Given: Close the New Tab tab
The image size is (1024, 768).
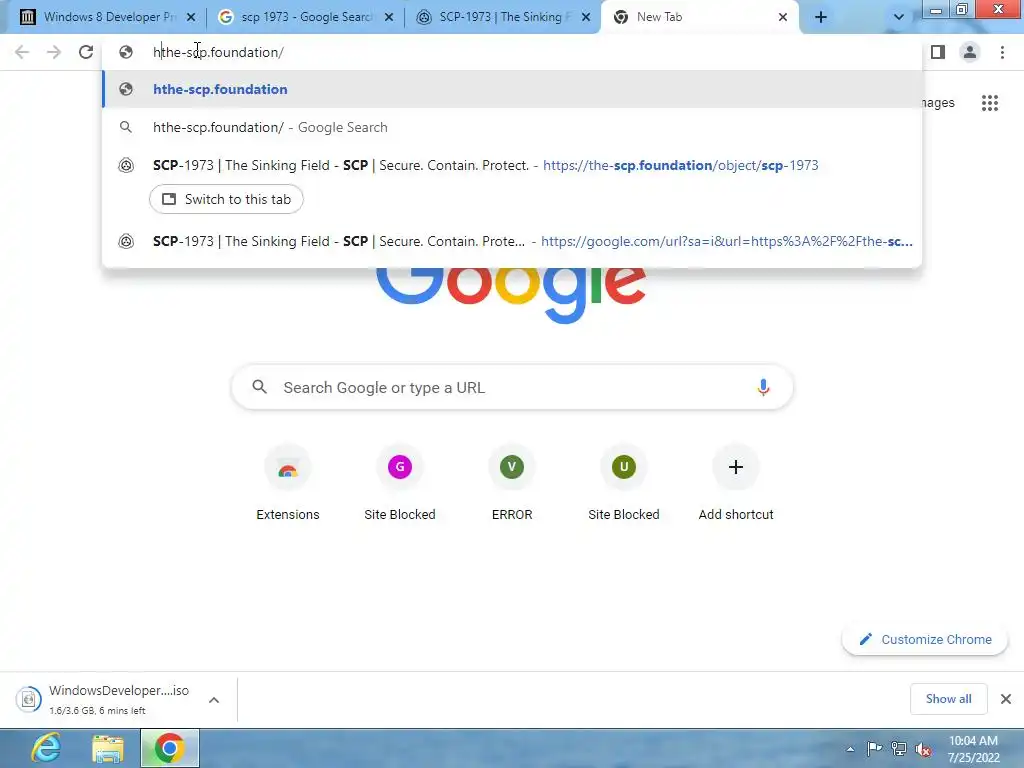Looking at the screenshot, I should (783, 17).
